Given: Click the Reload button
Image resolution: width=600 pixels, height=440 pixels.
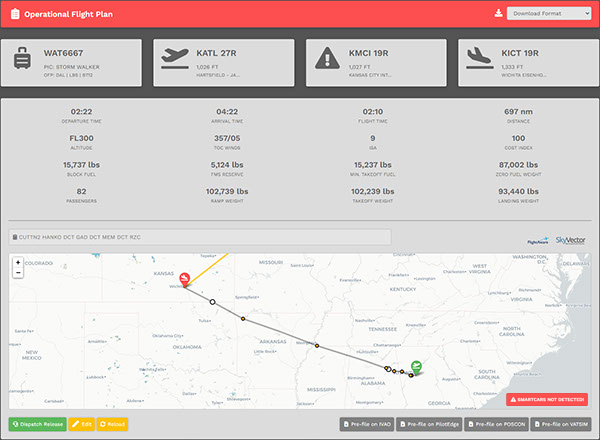Looking at the screenshot, I should [112, 424].
